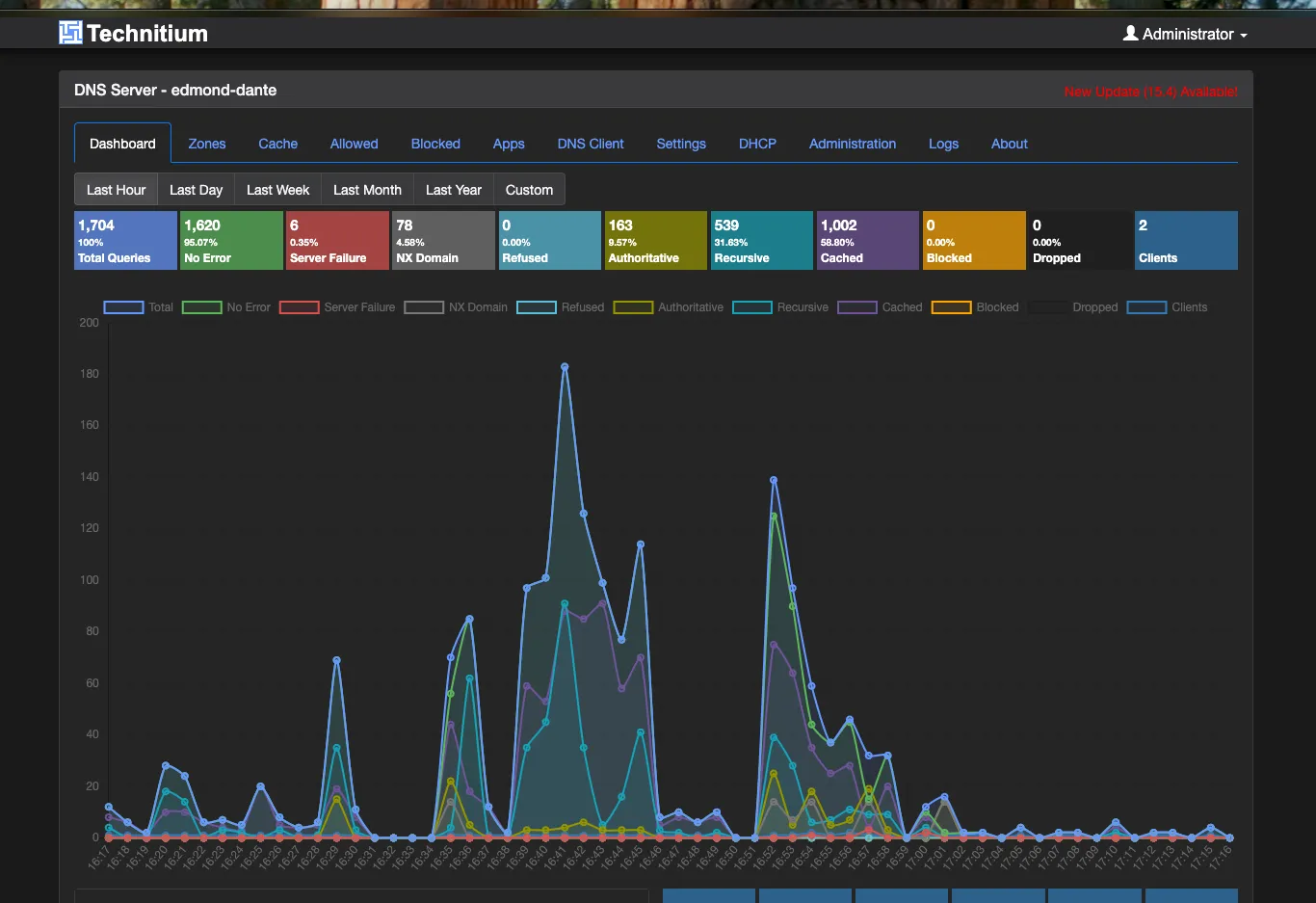Screen dimensions: 1316x903
Task: Click the New Update Available link
Action: [1151, 92]
